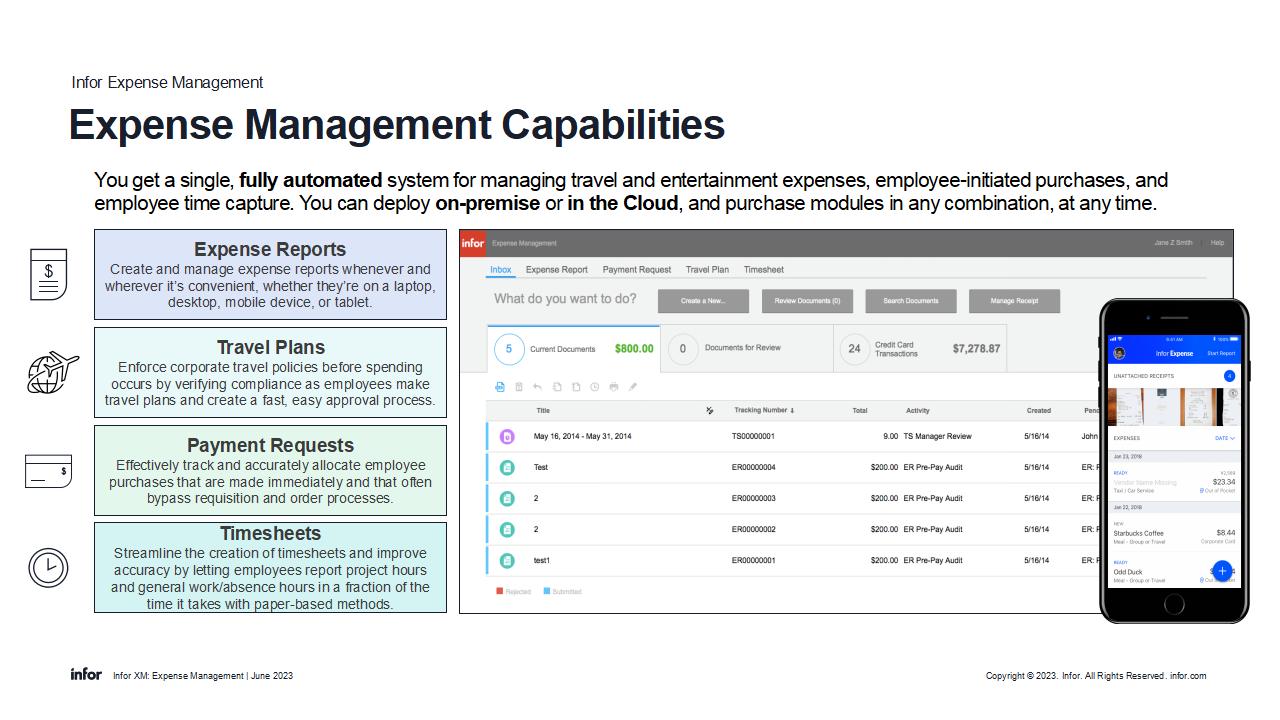Click the purple timesheet icon for TS00000001
This screenshot has height=720, width=1280.
pos(507,436)
